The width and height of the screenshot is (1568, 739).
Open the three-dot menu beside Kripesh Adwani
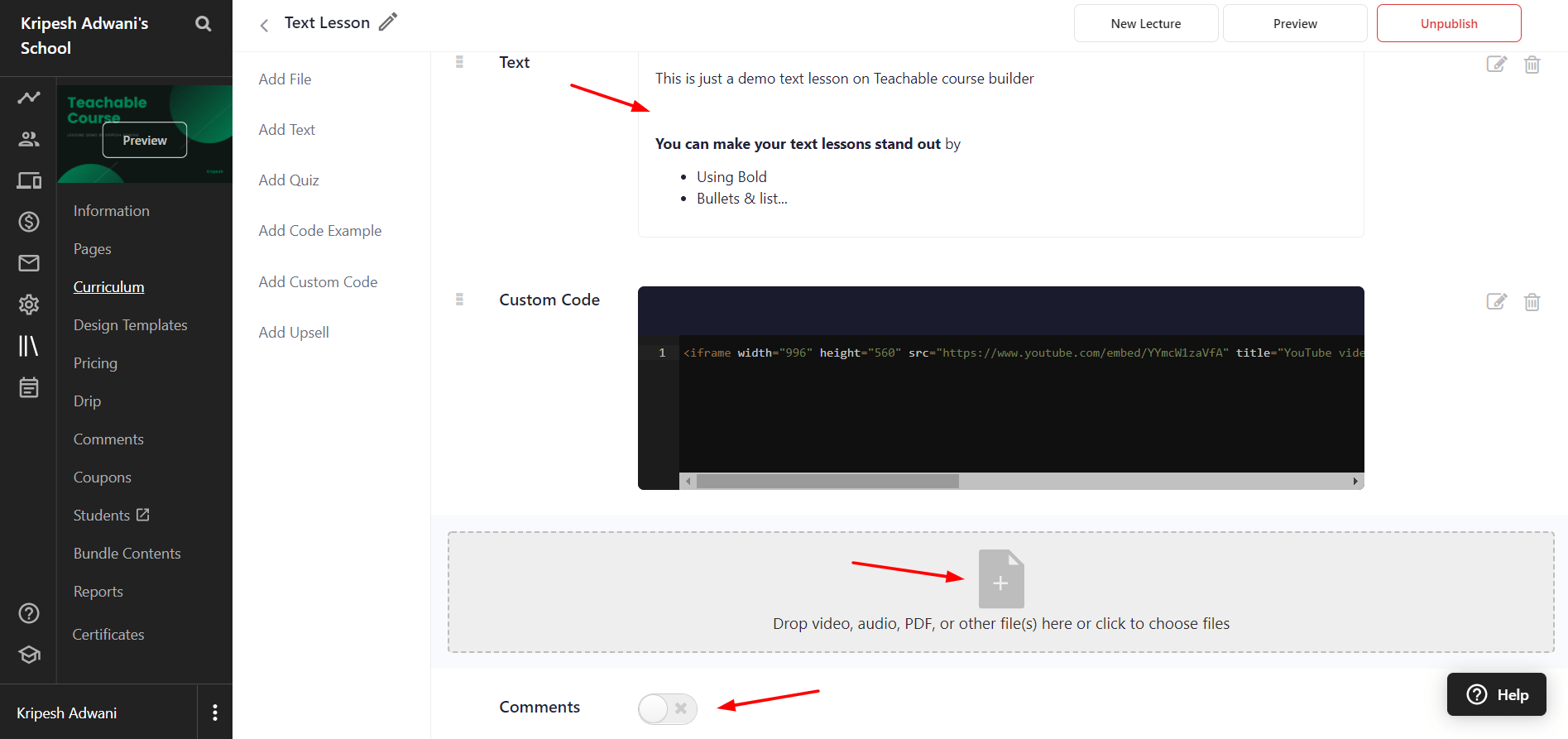[215, 713]
